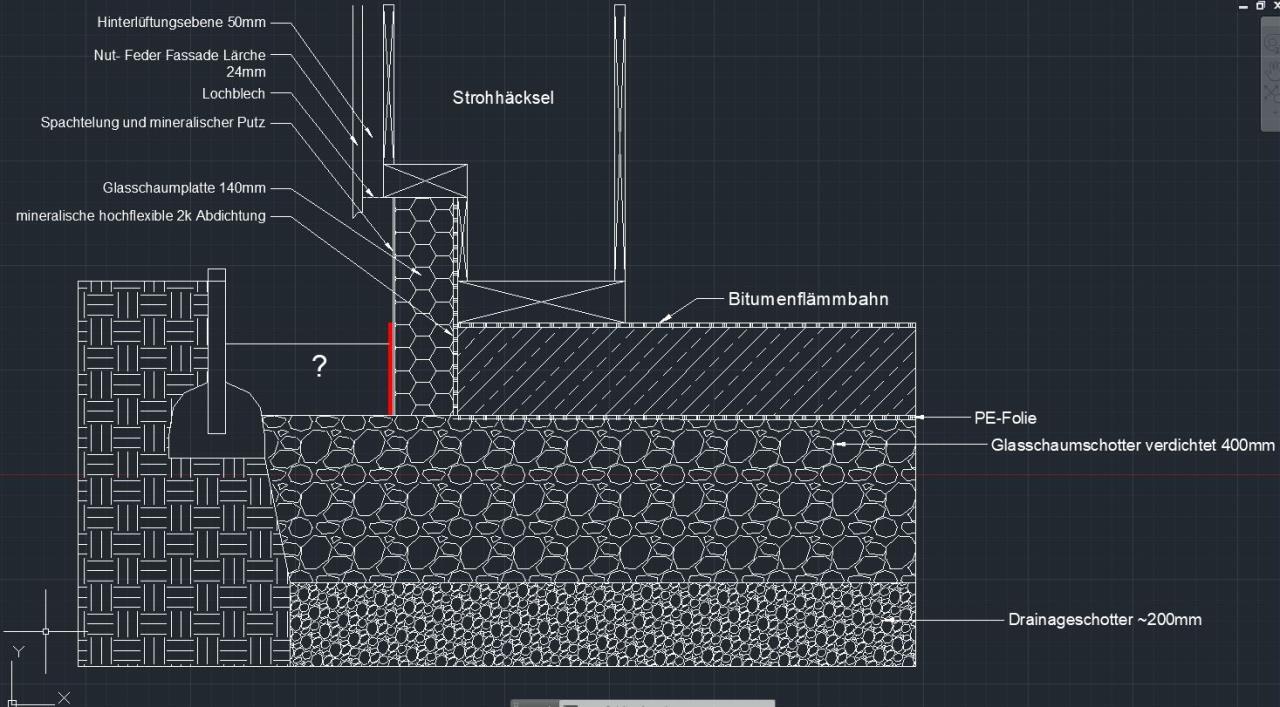
Task: Select 'Glasschaumplatte 140mm' label
Action: click(x=184, y=187)
